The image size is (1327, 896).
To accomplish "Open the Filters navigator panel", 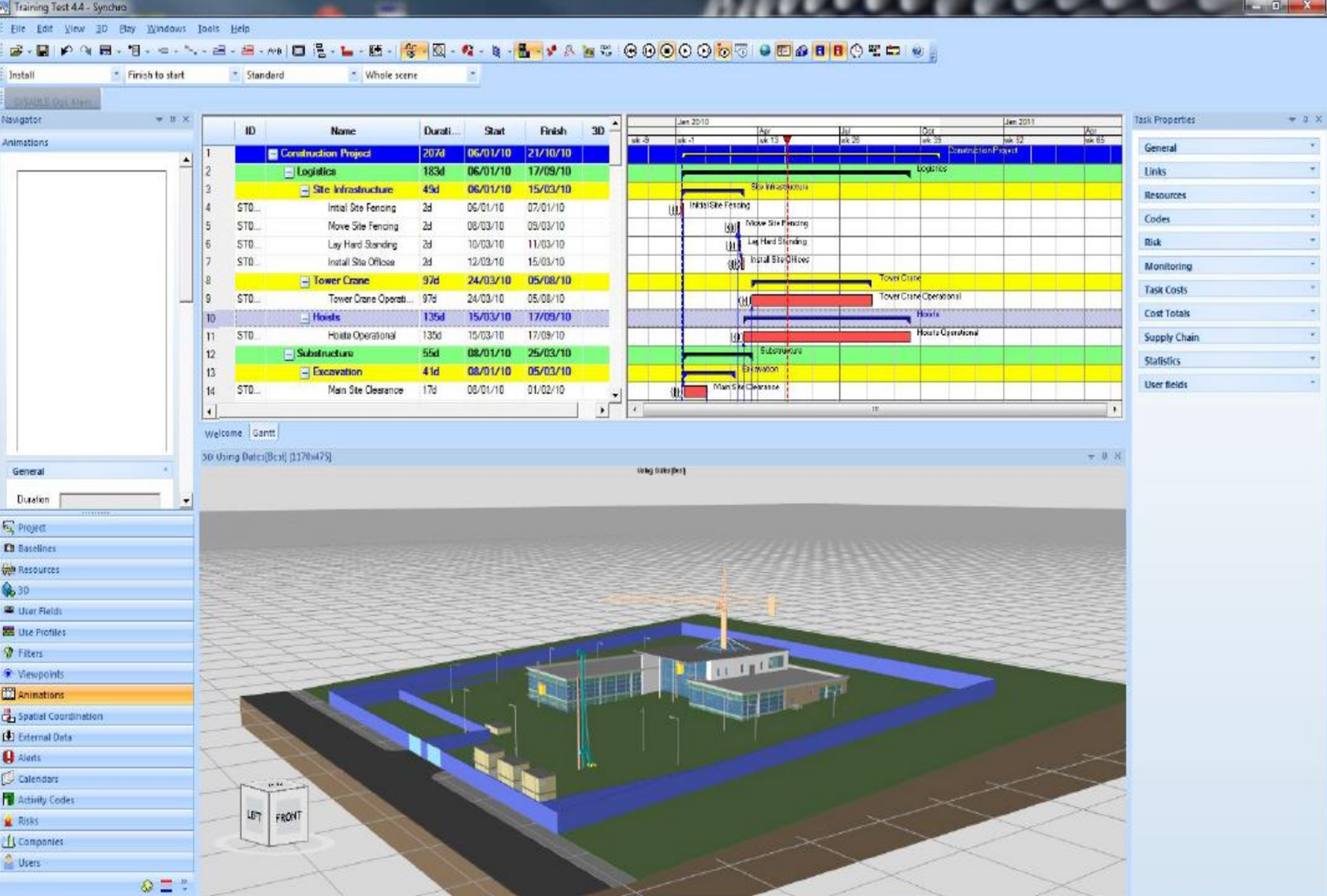I will (96, 653).
